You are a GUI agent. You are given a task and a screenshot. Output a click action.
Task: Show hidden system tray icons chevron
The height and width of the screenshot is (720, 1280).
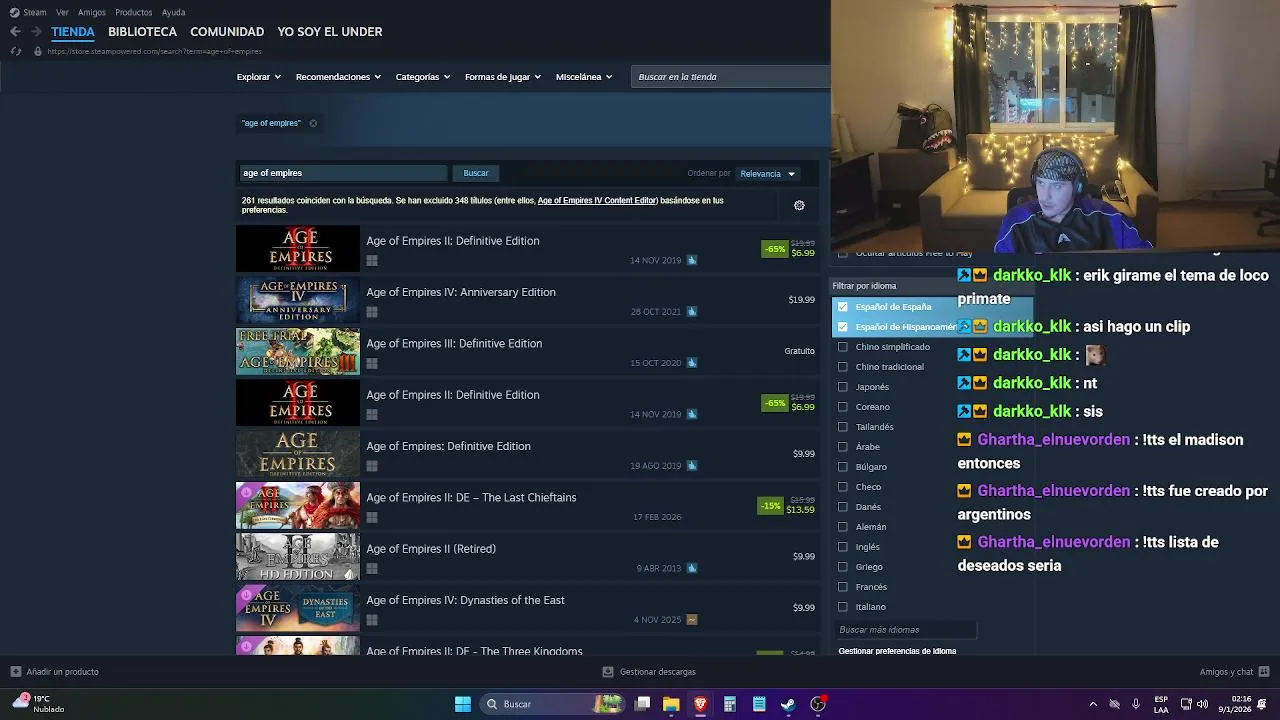point(1093,704)
